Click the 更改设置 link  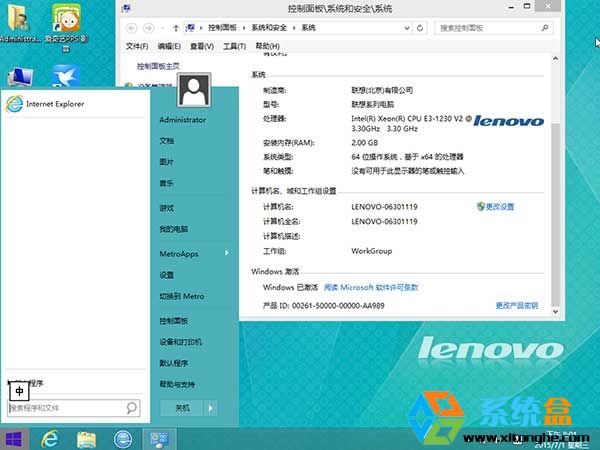[499, 206]
